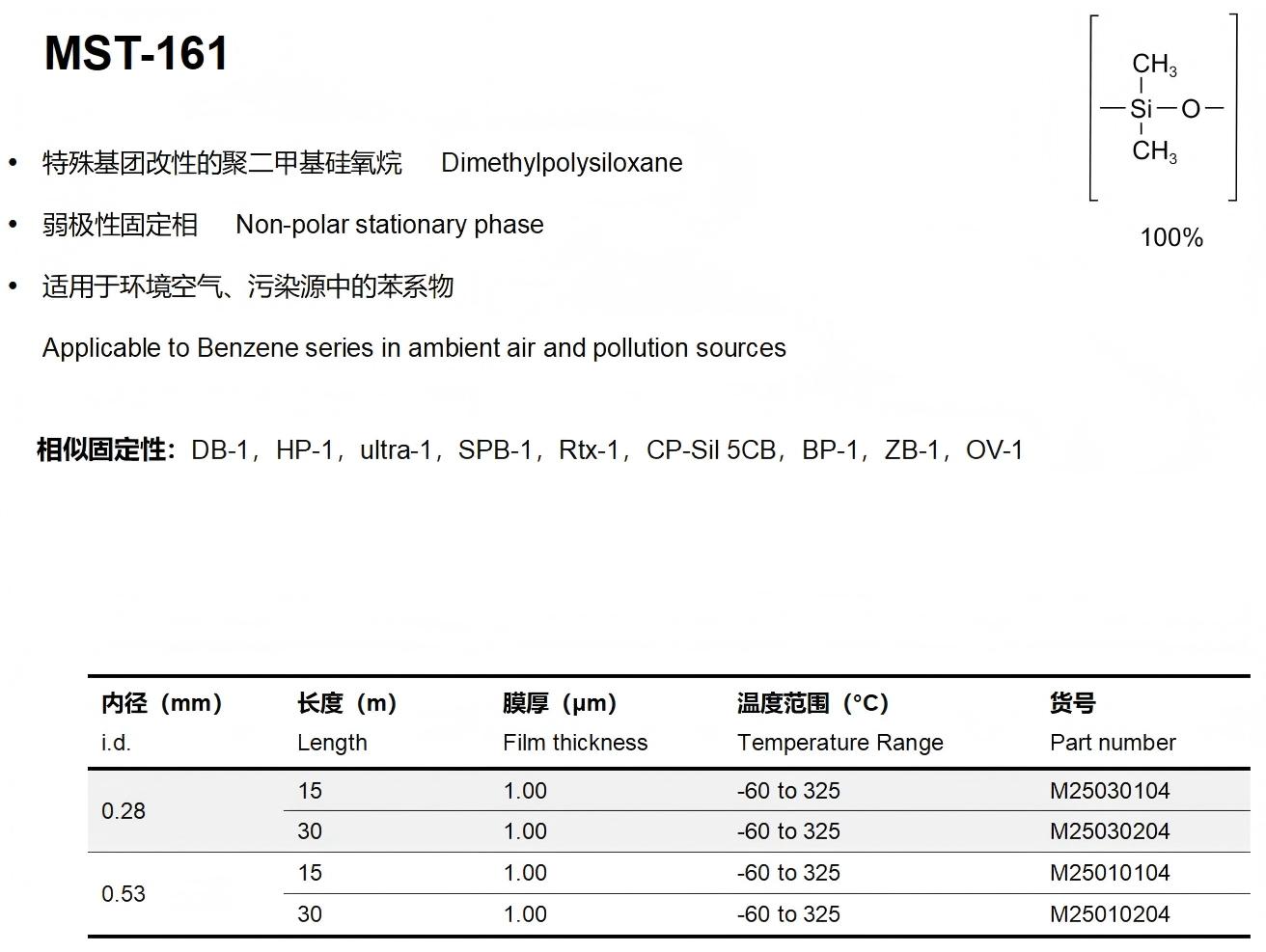Select the 0.53 inner diameter cell
This screenshot has width=1266, height=952.
[124, 894]
